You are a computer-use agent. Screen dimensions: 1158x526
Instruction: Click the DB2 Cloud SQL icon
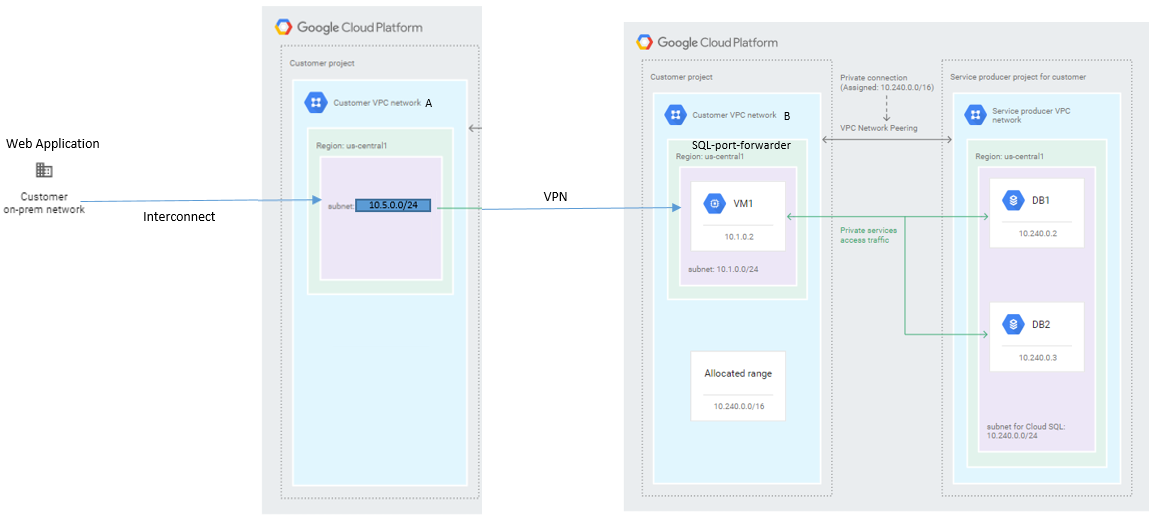point(1013,324)
